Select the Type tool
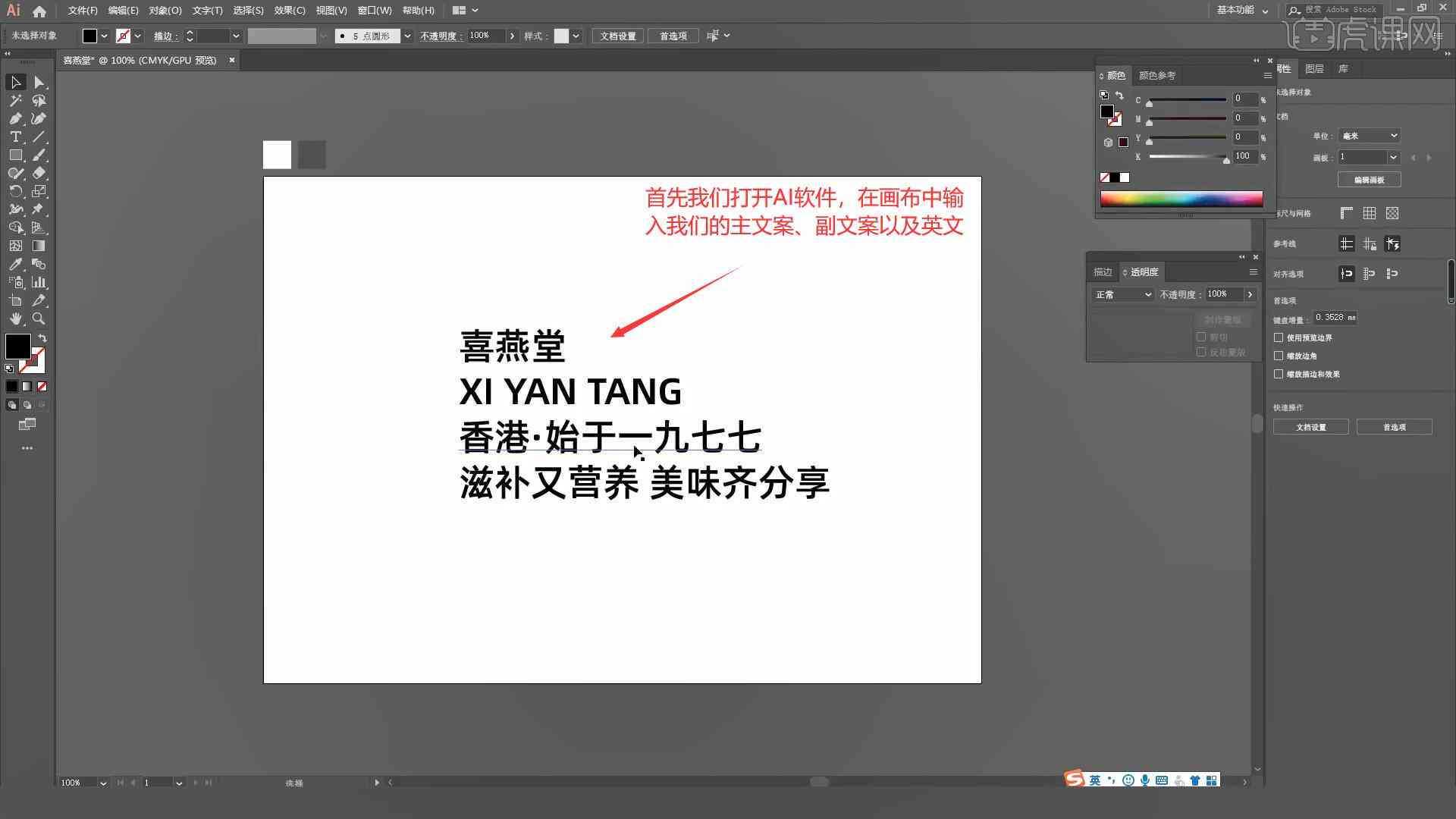The image size is (1456, 819). point(14,136)
